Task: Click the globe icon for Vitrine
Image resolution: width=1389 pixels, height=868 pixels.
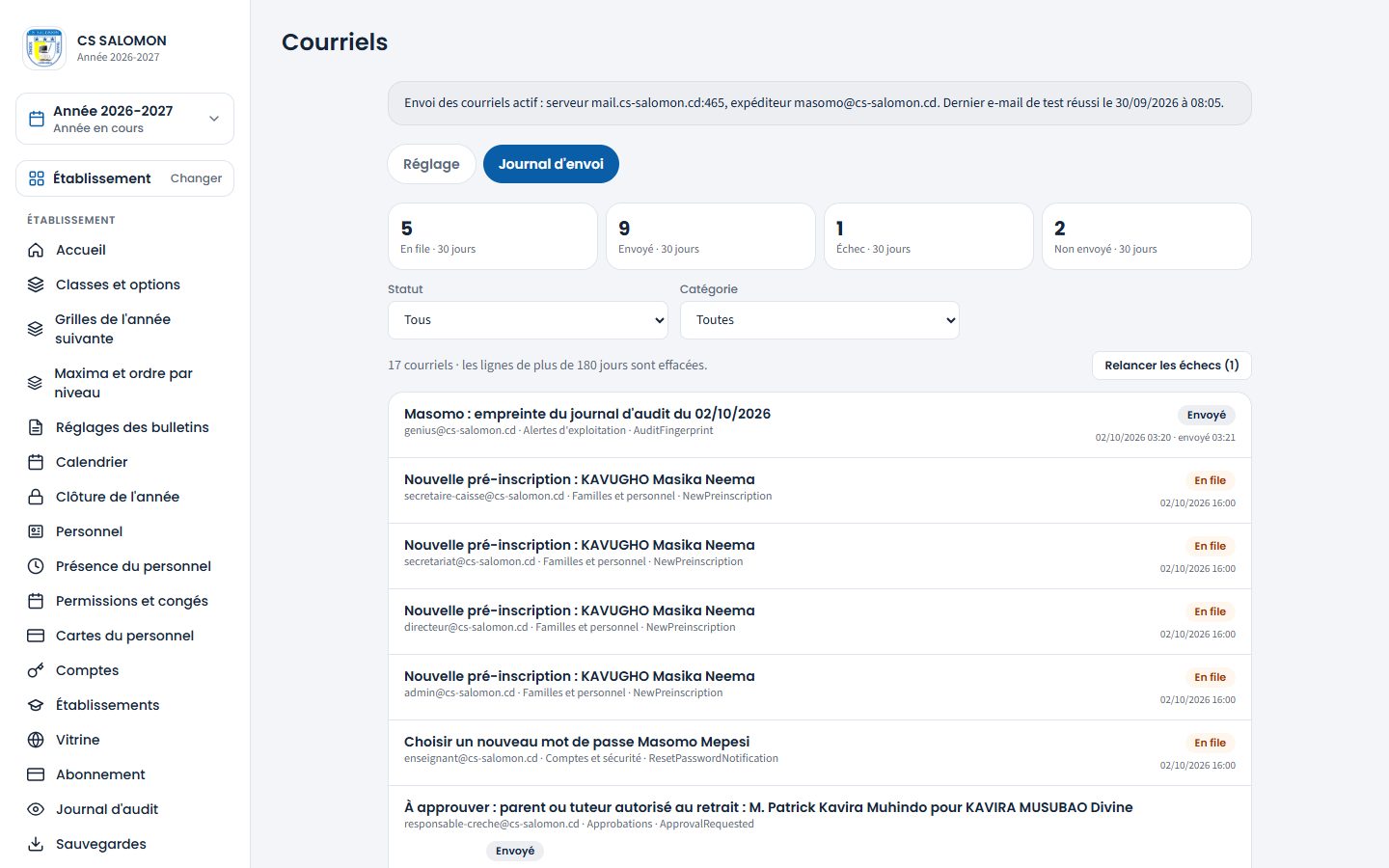Action: tap(36, 740)
